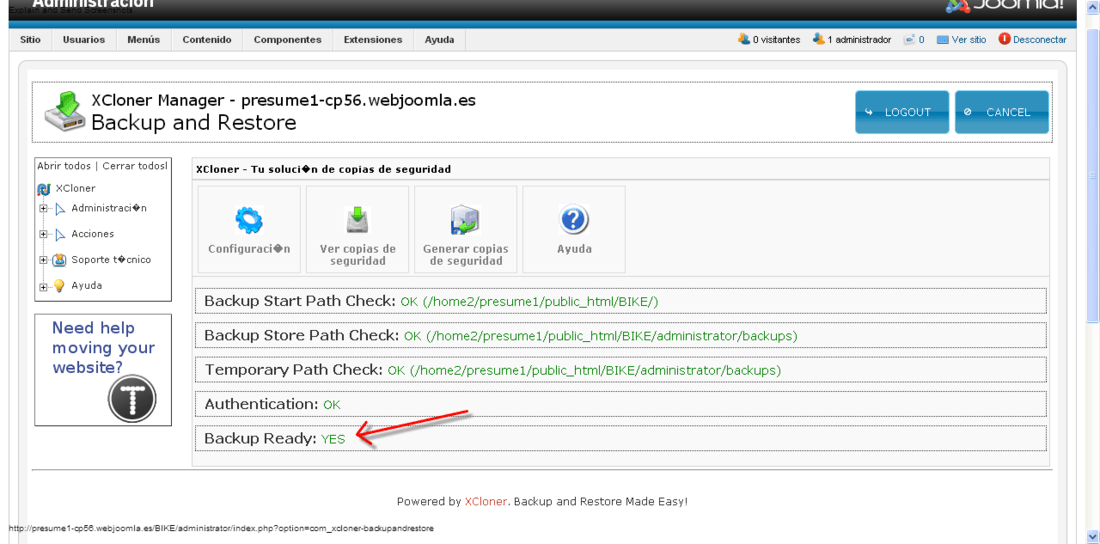The height and width of the screenshot is (544, 1100).
Task: Click the Backup Start Path Check row
Action: tap(620, 301)
